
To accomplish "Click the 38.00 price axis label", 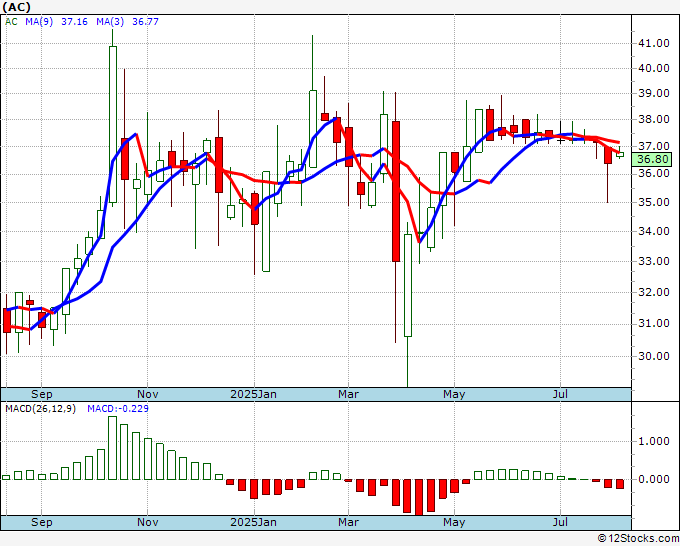I will click(x=653, y=119).
